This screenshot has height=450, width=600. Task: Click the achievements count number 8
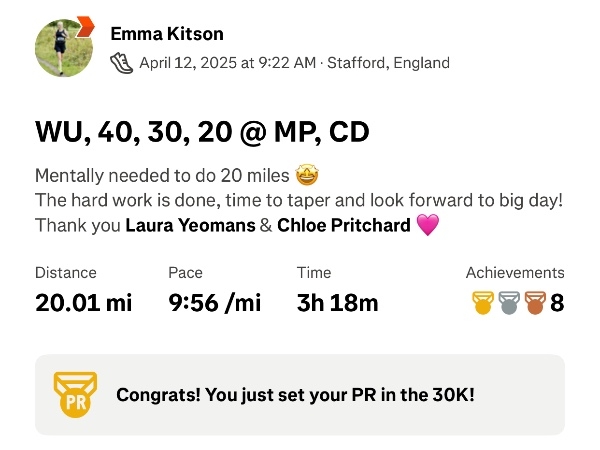557,303
